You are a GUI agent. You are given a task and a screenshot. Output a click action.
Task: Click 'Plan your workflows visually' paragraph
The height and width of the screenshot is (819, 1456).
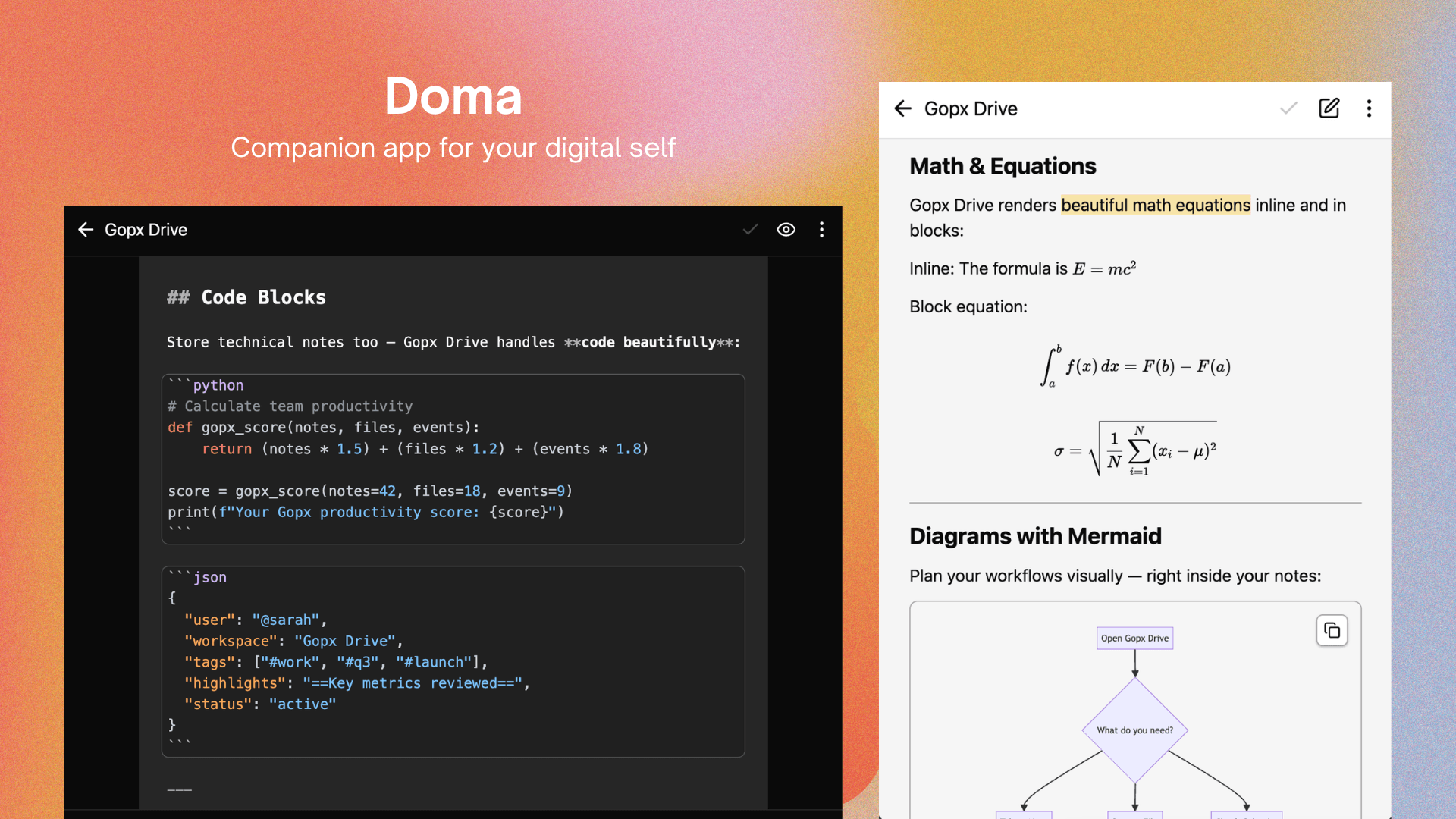1115,576
